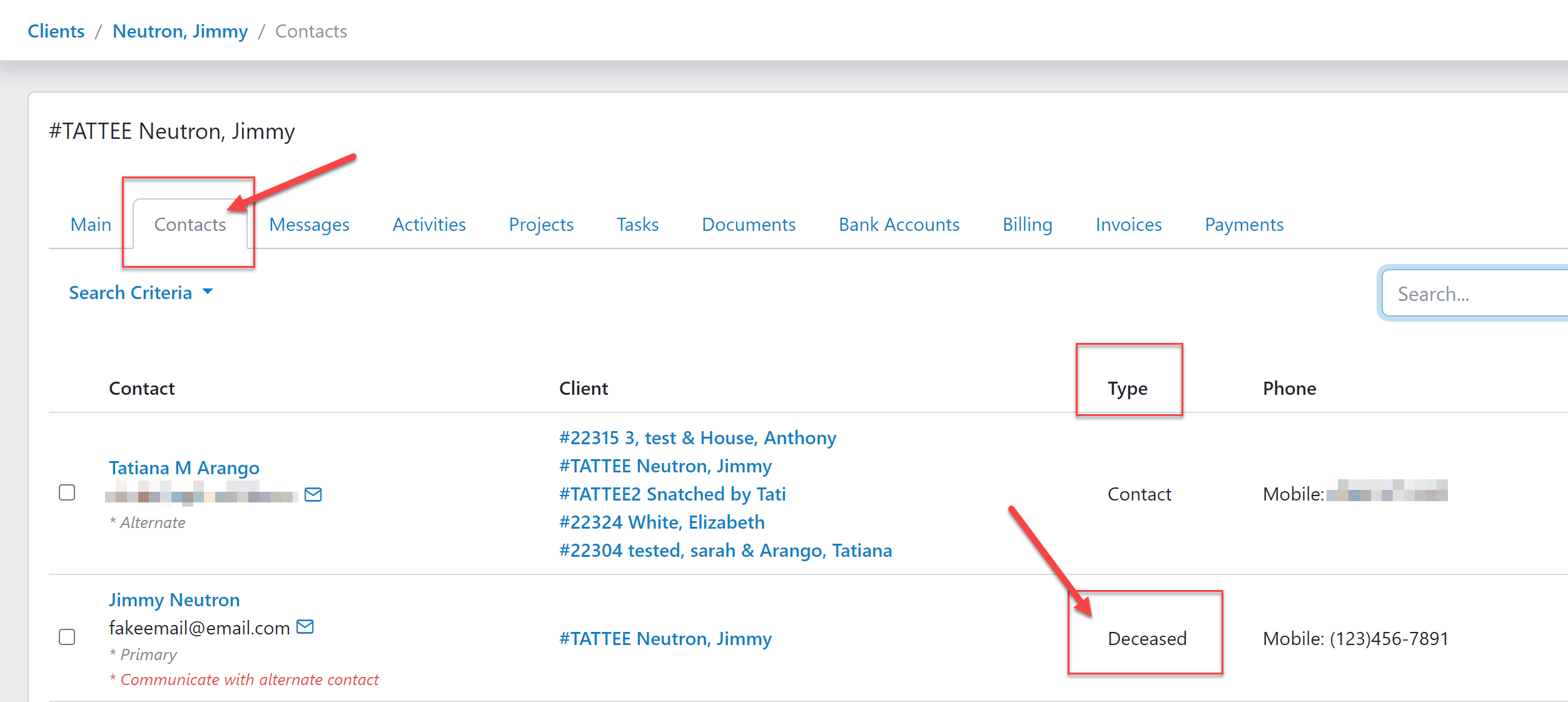This screenshot has width=1568, height=702.
Task: Open the Documents tab
Action: click(748, 225)
